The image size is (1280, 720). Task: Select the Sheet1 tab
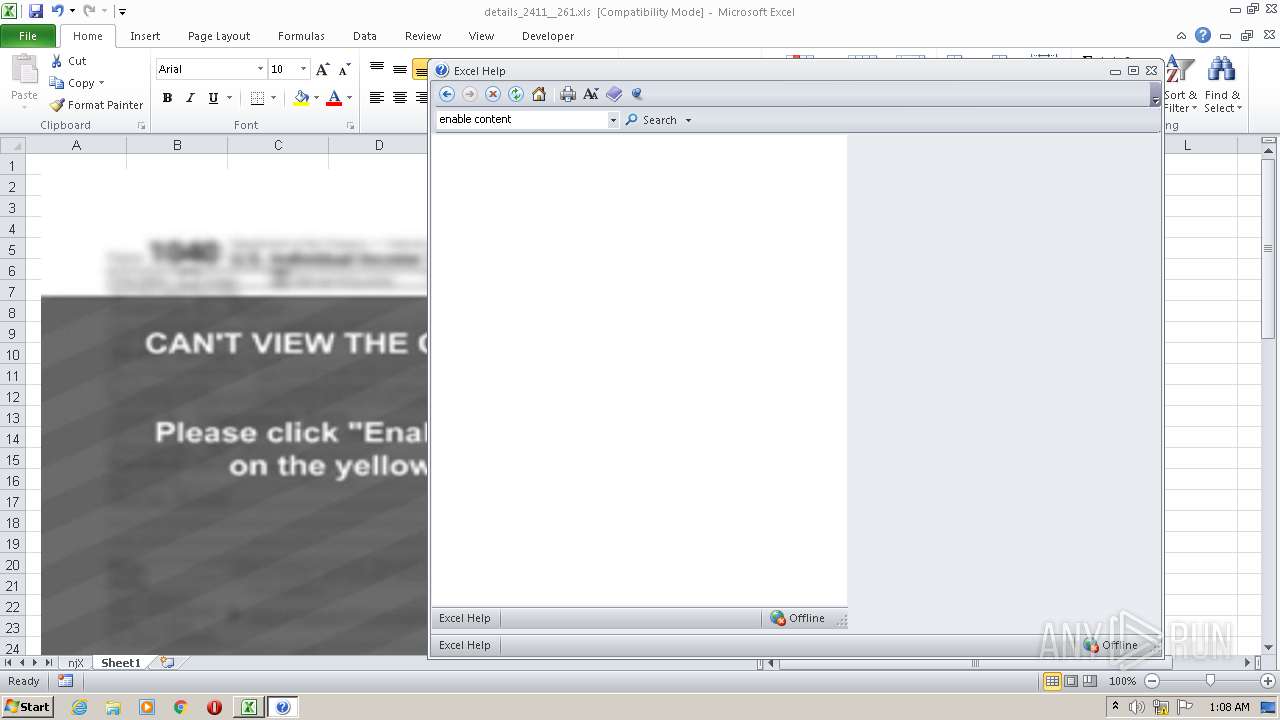(121, 663)
